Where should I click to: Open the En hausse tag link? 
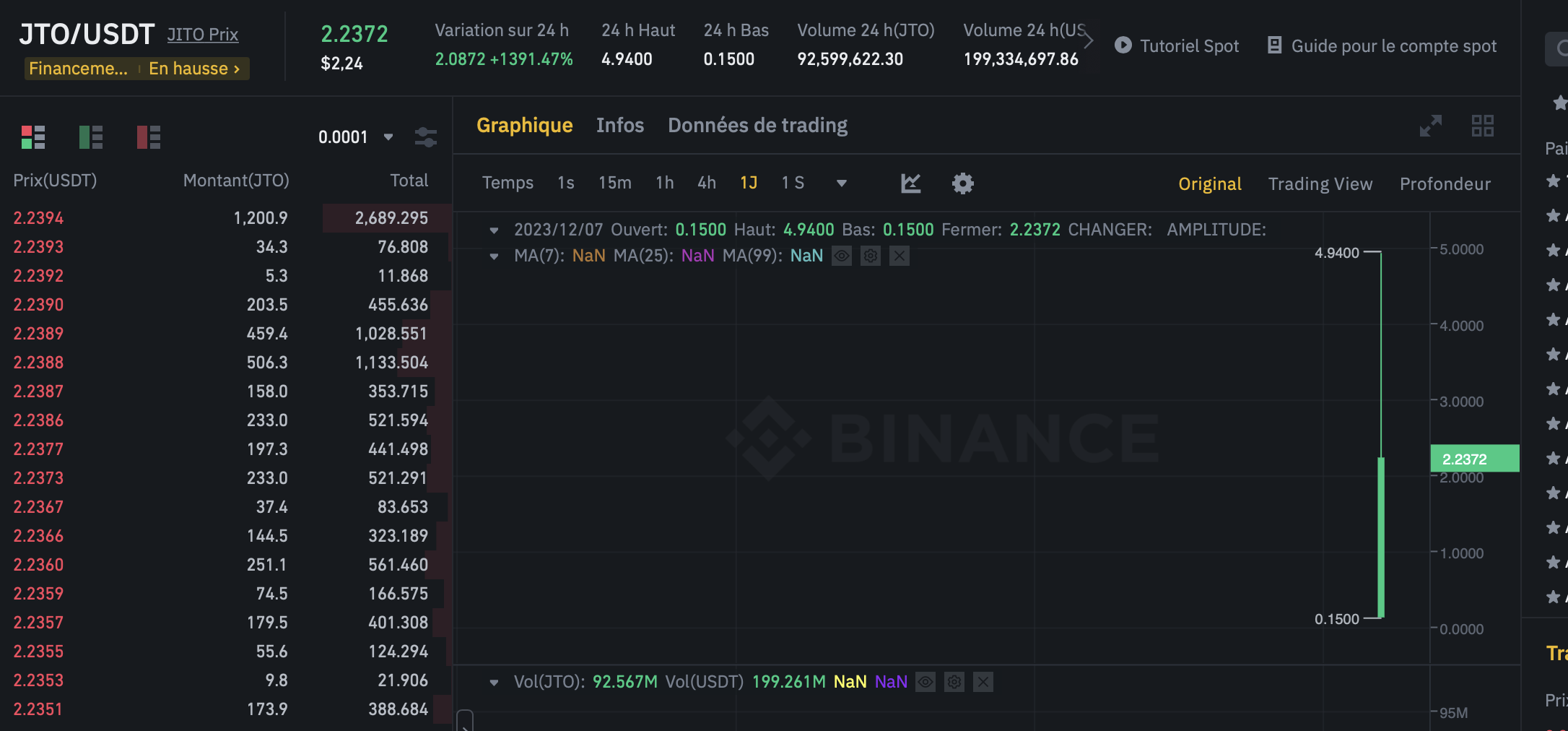click(x=194, y=69)
